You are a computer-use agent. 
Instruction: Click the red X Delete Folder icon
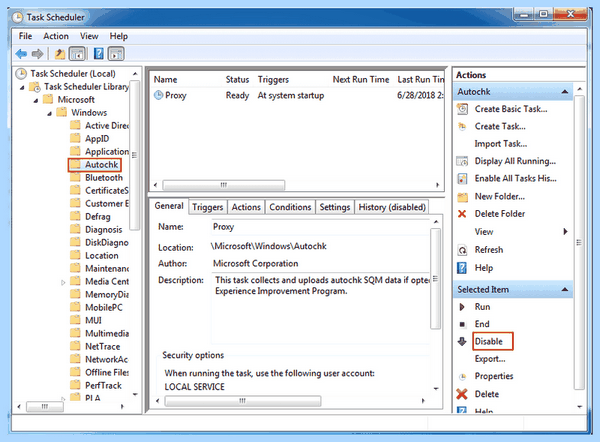(462, 214)
